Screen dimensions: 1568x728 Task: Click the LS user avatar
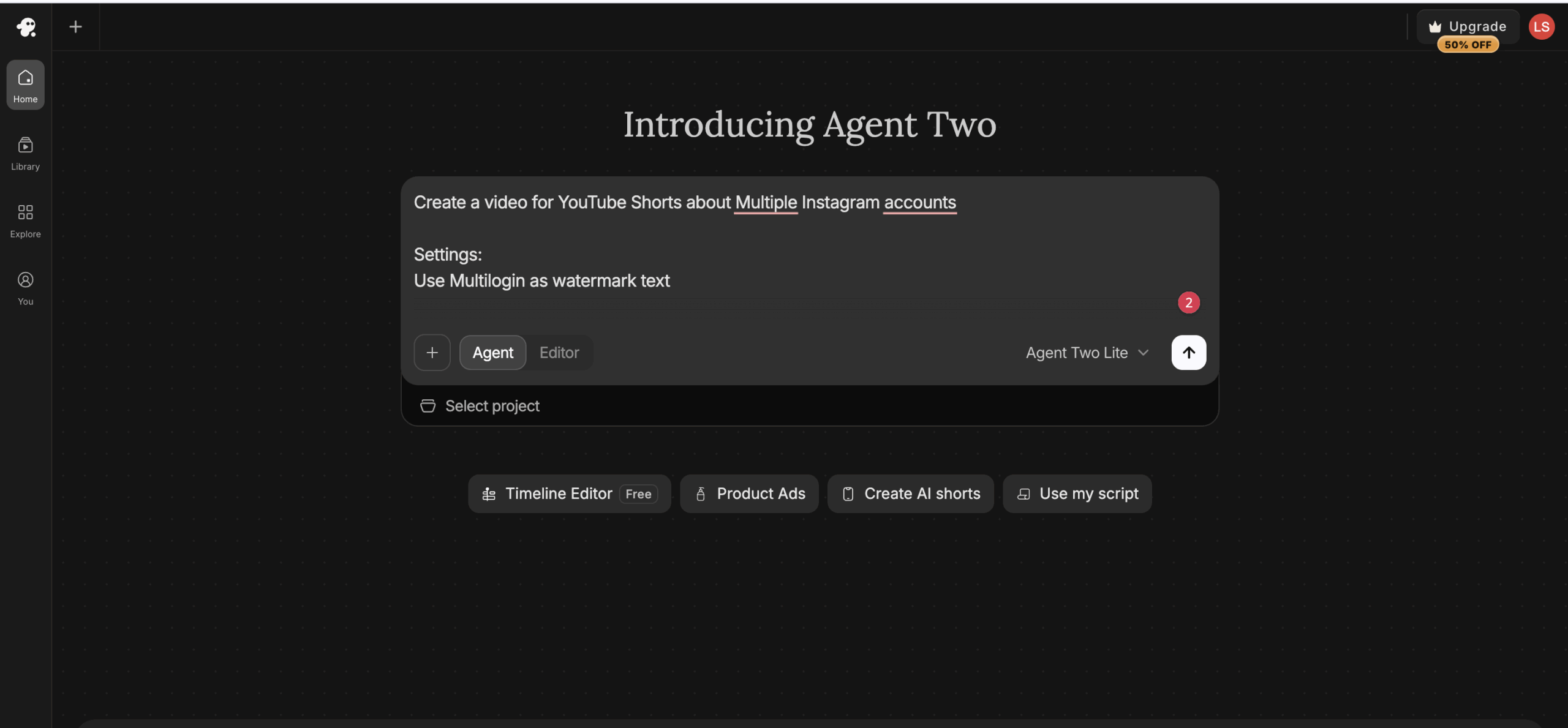(x=1541, y=27)
